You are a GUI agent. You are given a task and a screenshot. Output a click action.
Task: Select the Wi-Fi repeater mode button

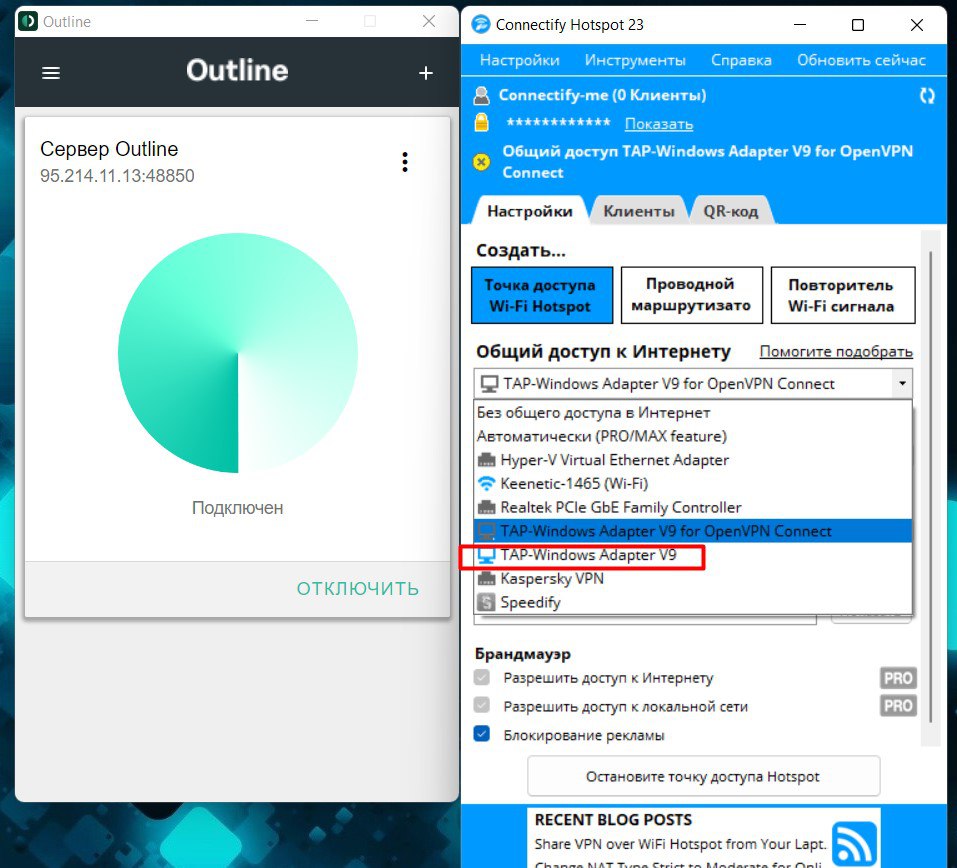coord(842,296)
